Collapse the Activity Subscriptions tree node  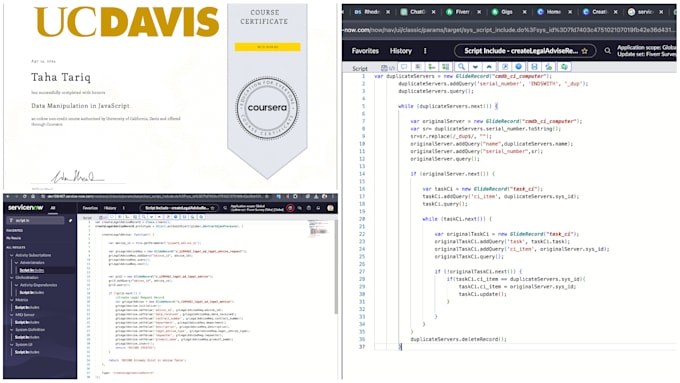point(12,255)
